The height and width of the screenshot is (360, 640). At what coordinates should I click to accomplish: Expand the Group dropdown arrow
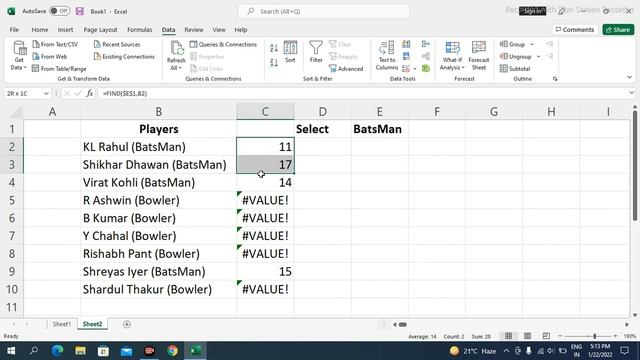pyautogui.click(x=532, y=44)
